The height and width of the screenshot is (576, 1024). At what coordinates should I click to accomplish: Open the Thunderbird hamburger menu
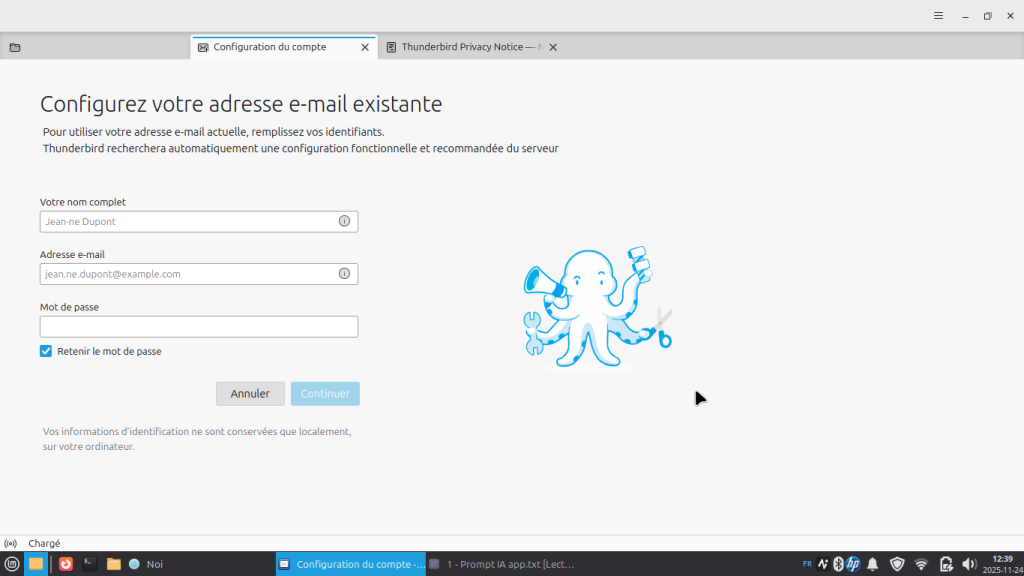938,16
